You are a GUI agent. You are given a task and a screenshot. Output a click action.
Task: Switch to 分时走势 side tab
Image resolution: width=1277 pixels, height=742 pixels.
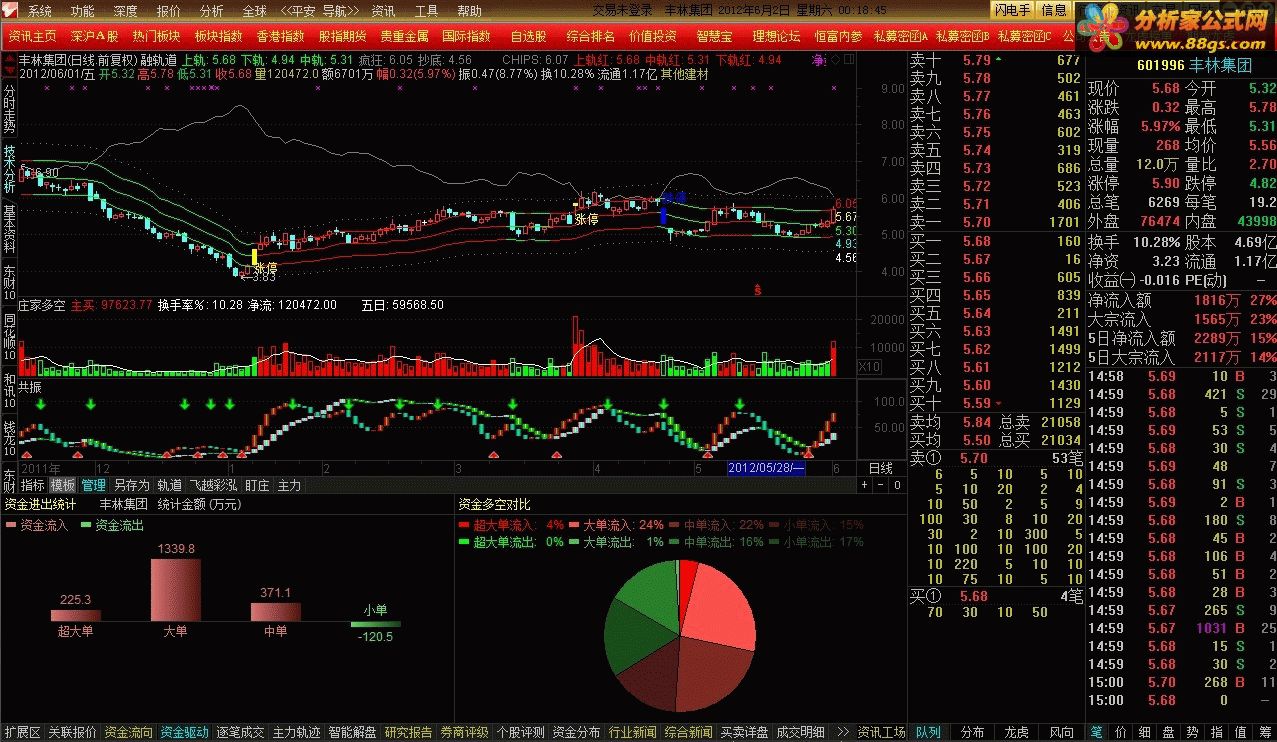tap(9, 110)
